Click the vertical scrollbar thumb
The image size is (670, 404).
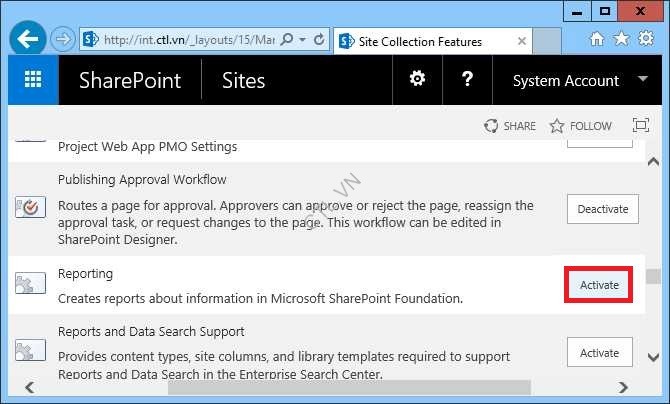click(653, 276)
